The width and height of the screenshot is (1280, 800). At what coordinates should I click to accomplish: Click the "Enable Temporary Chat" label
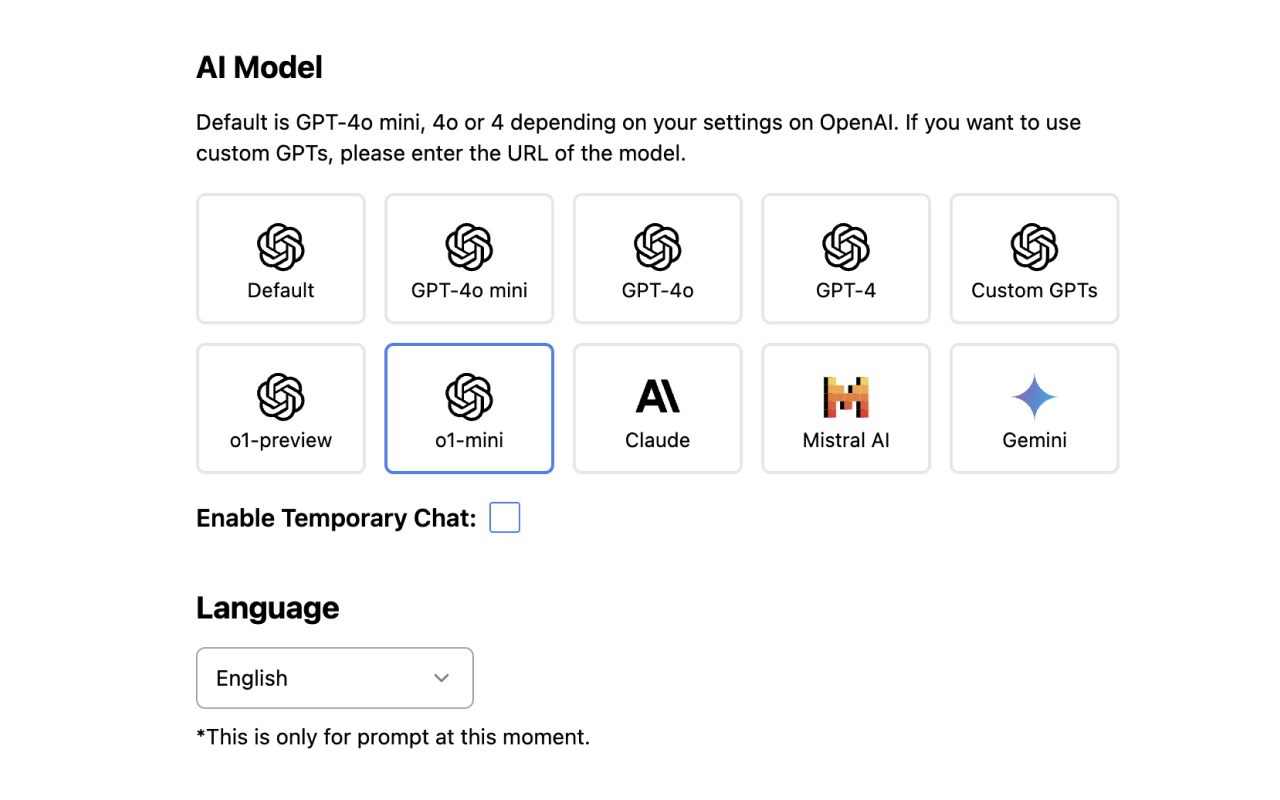(x=336, y=518)
